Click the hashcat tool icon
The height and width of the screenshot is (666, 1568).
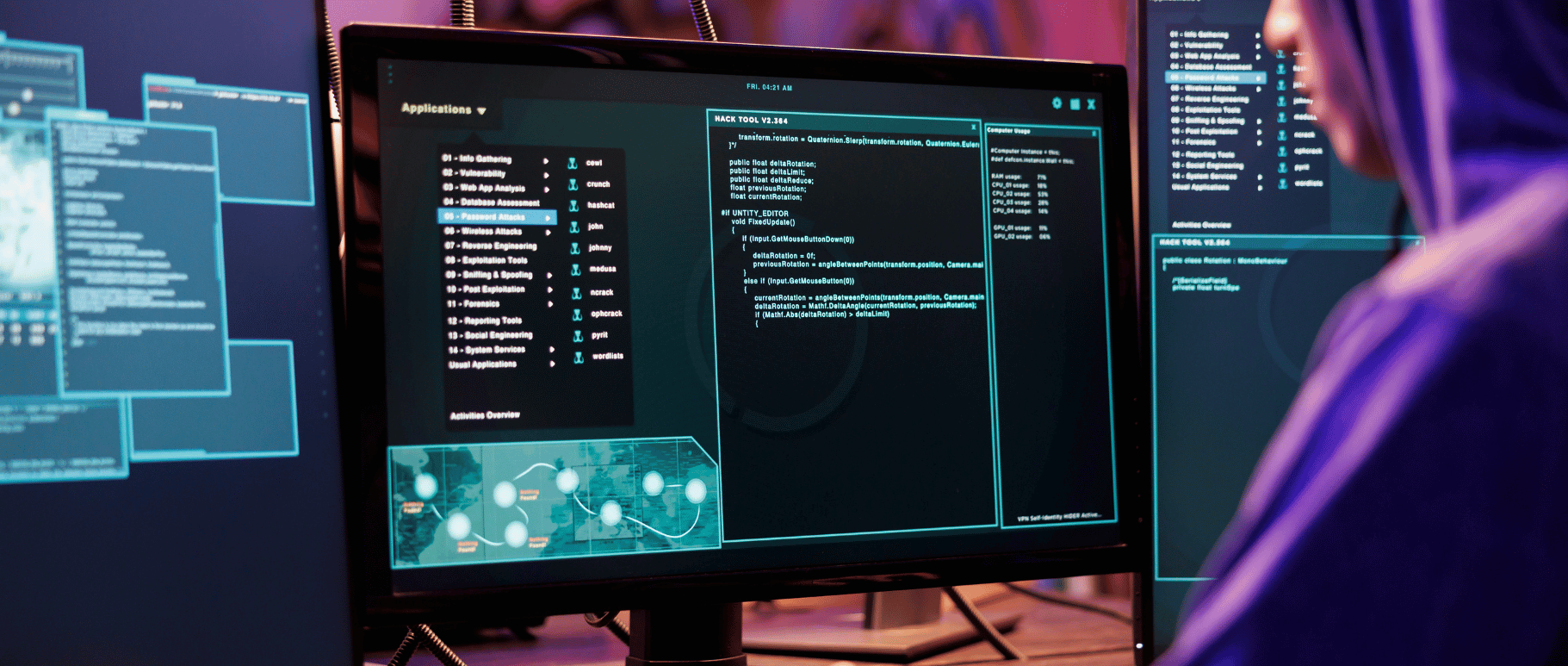(x=573, y=206)
